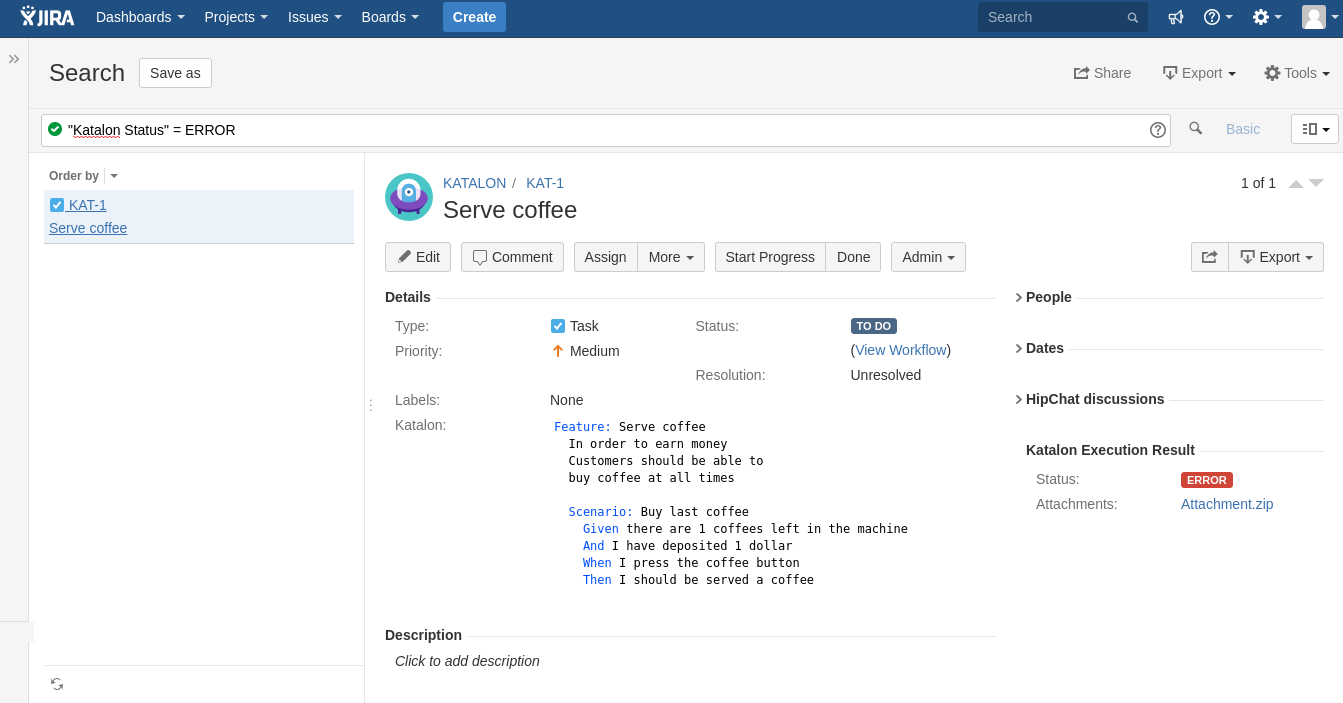1343x703 pixels.
Task: Open the help question mark menu
Action: (1218, 17)
